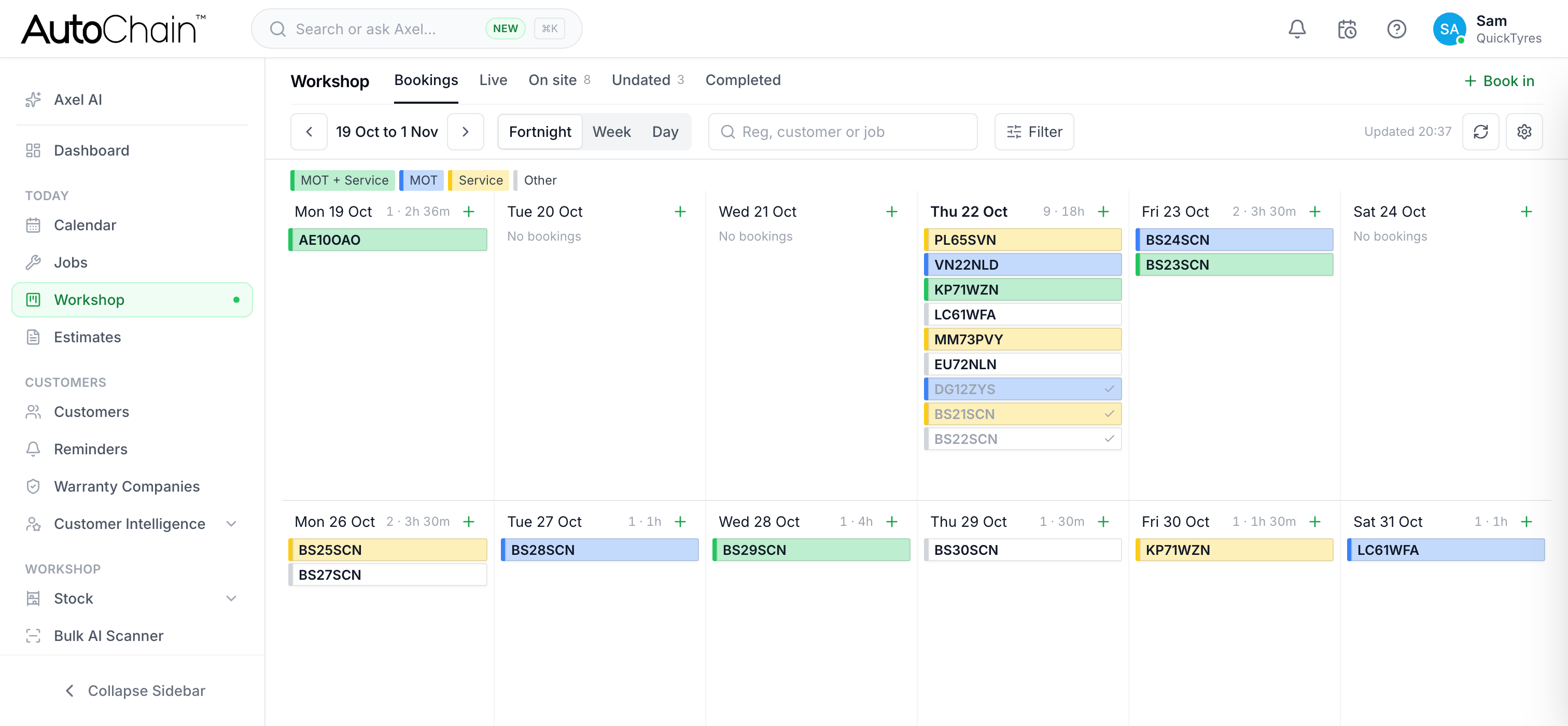Collapse the sidebar
Image resolution: width=1568 pixels, height=726 pixels.
(x=135, y=691)
